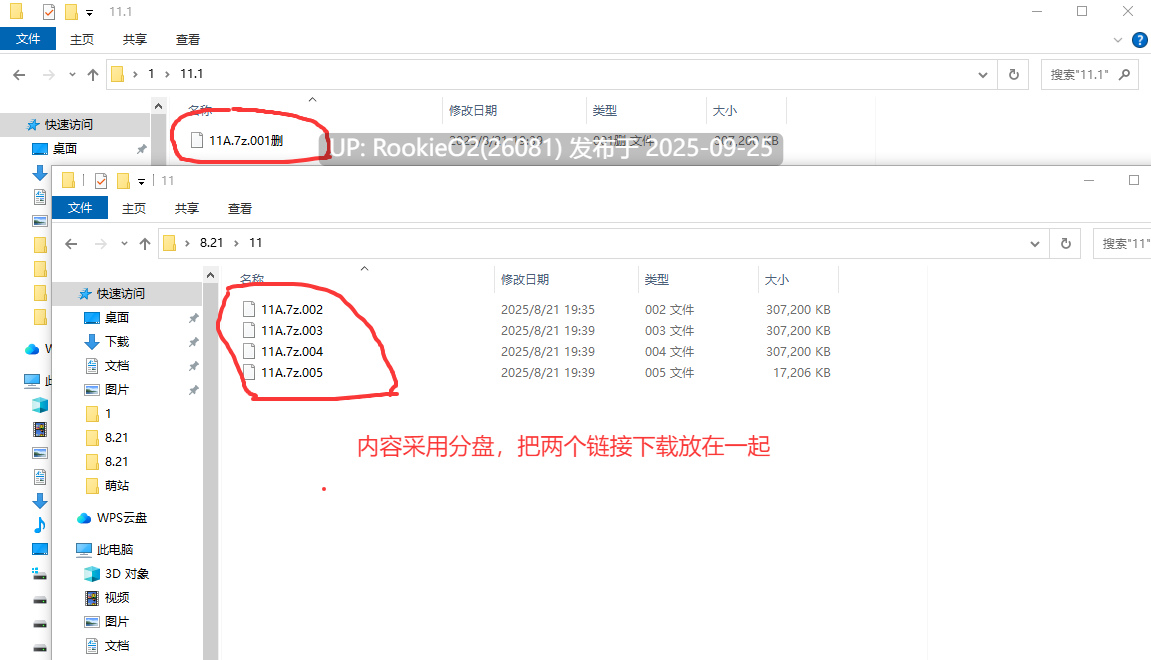
Task: Click sidebar scroll-up arrow in the 11.1 window
Action: pos(159,106)
